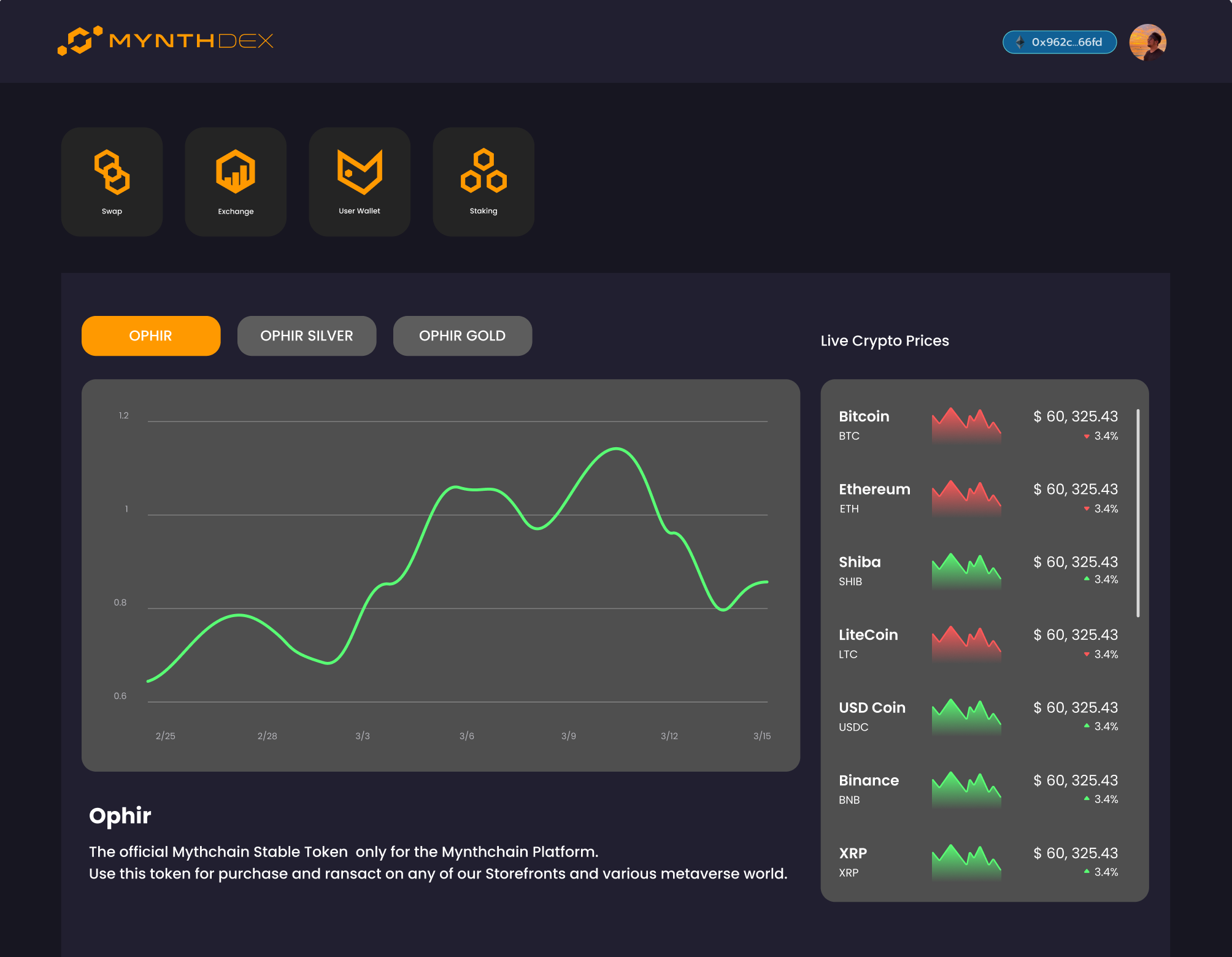
Task: Click the XRP green sparkline chart
Action: (x=966, y=862)
